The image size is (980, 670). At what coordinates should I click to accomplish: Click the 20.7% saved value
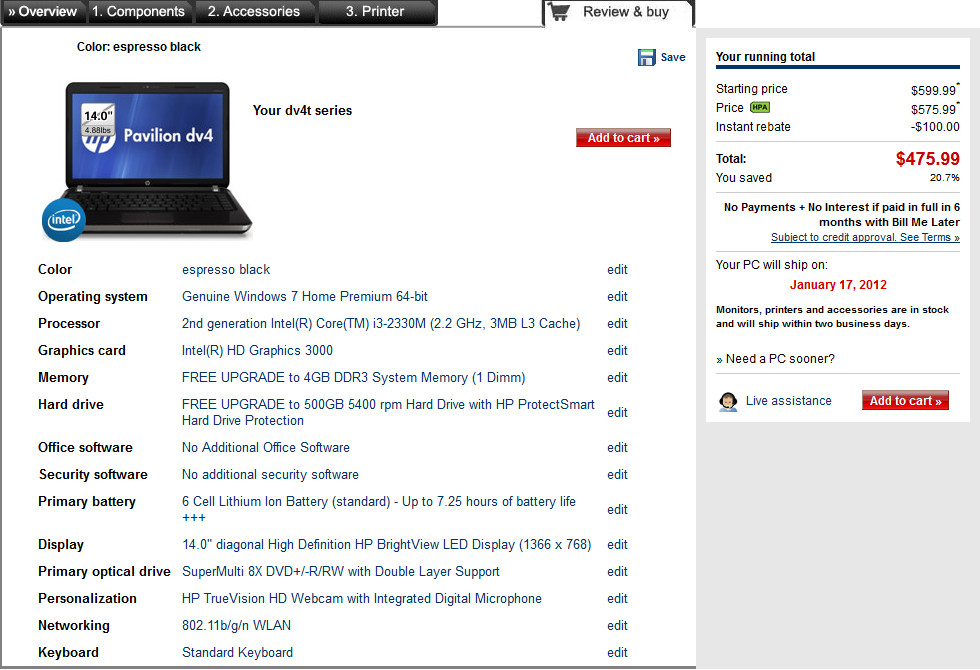coord(944,178)
